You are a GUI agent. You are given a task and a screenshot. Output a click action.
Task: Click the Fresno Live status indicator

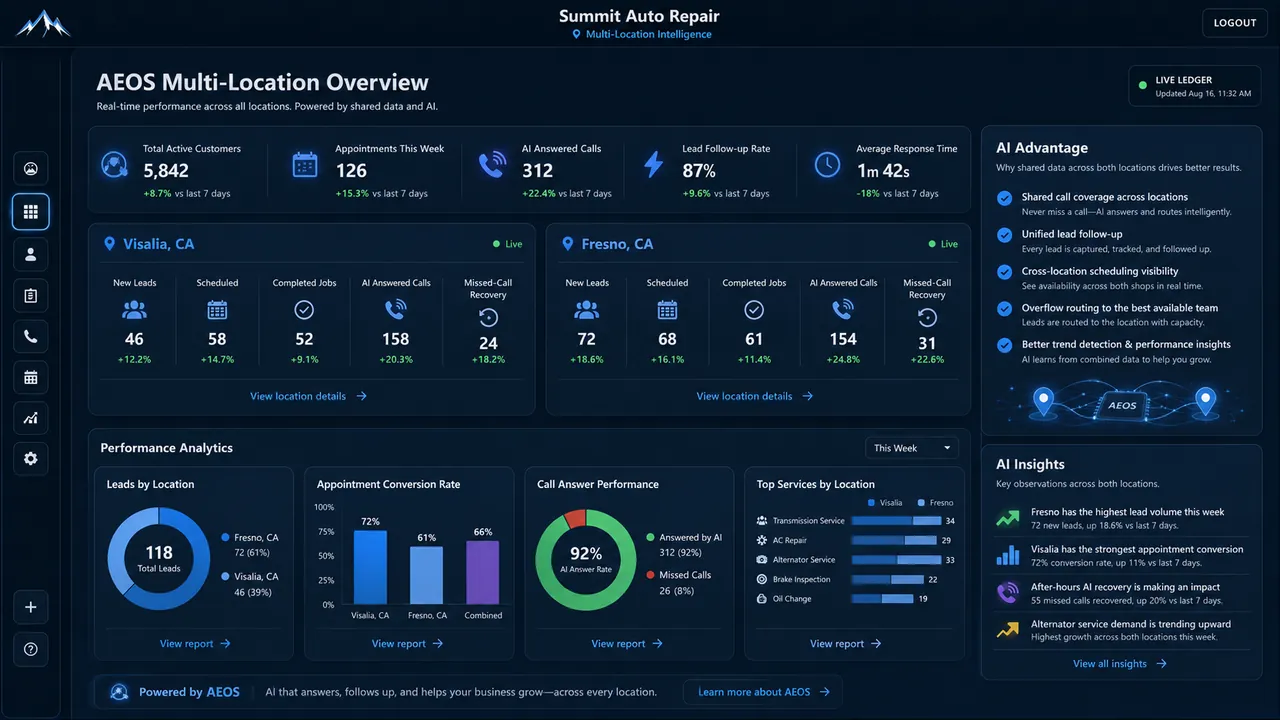tap(943, 244)
